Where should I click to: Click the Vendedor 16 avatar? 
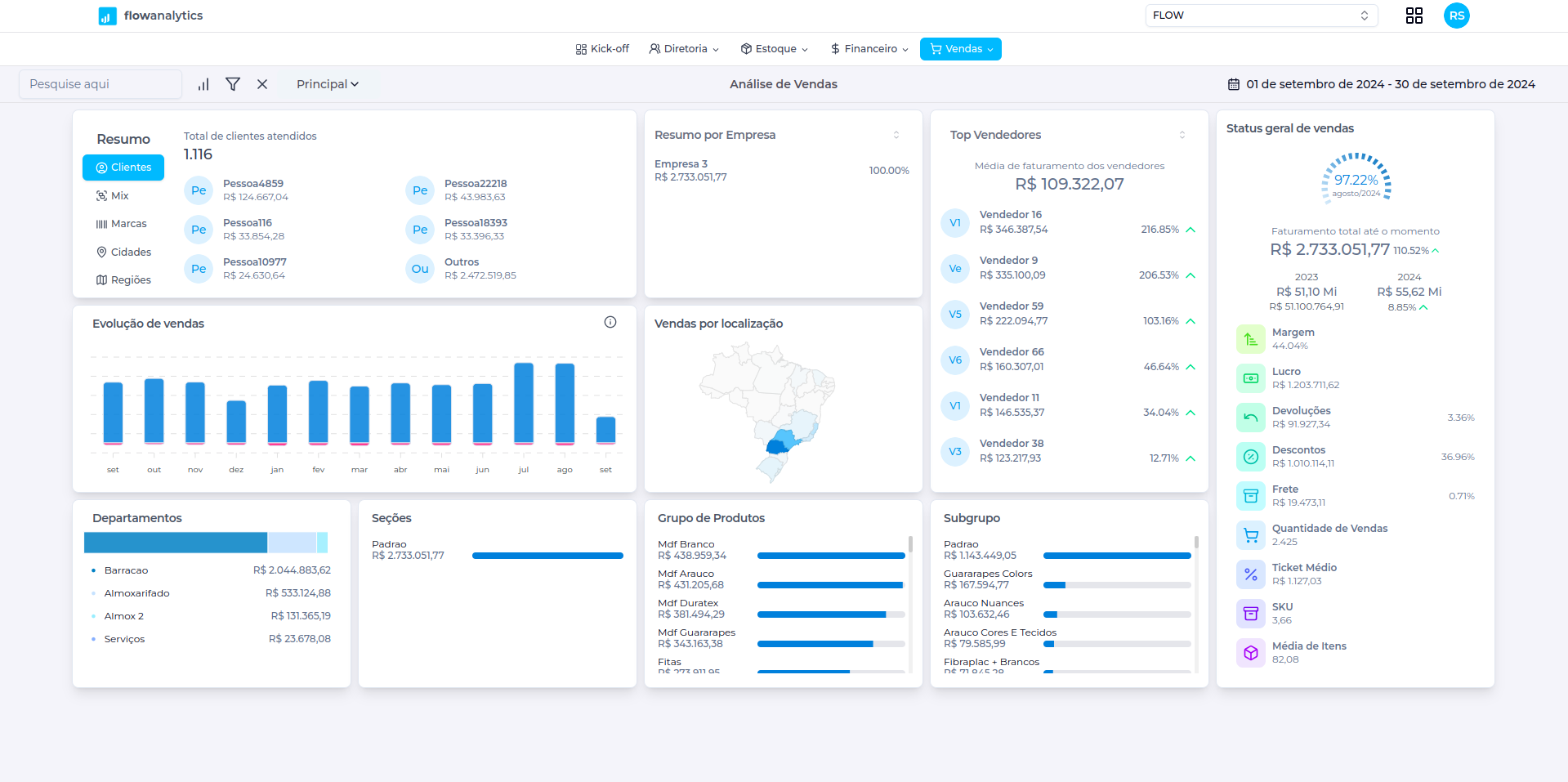point(955,222)
